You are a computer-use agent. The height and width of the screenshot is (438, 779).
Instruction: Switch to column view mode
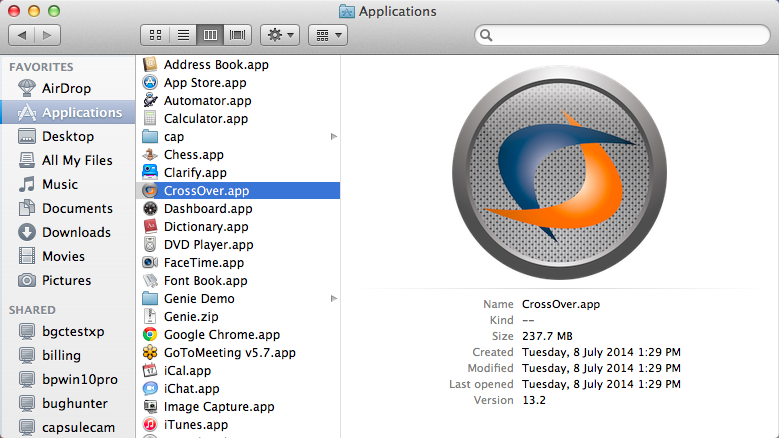click(210, 35)
